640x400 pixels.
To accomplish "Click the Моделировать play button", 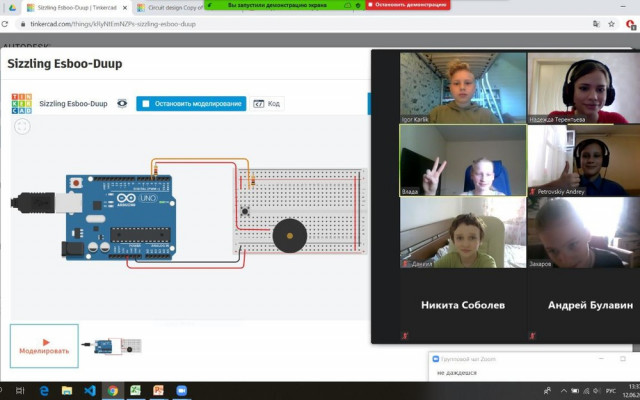I will [x=44, y=346].
